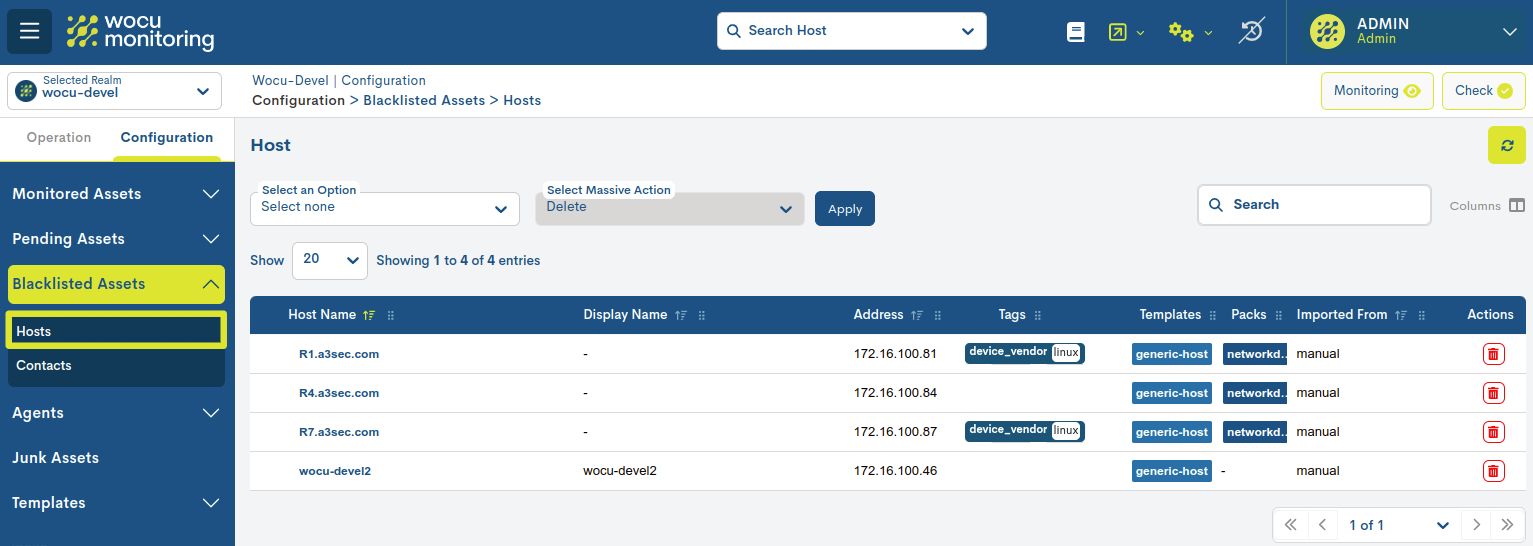Open the Columns layout icon
The image size is (1533, 546).
1517,205
